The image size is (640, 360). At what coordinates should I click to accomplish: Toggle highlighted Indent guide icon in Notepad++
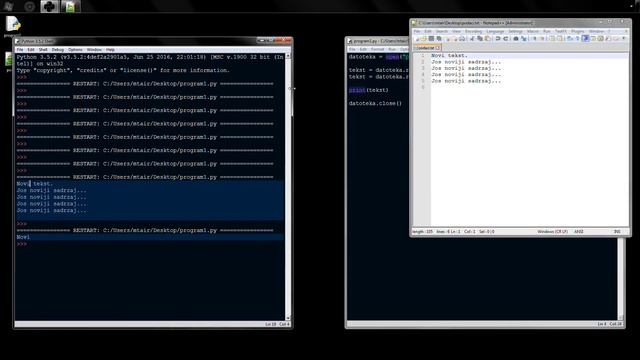click(585, 38)
